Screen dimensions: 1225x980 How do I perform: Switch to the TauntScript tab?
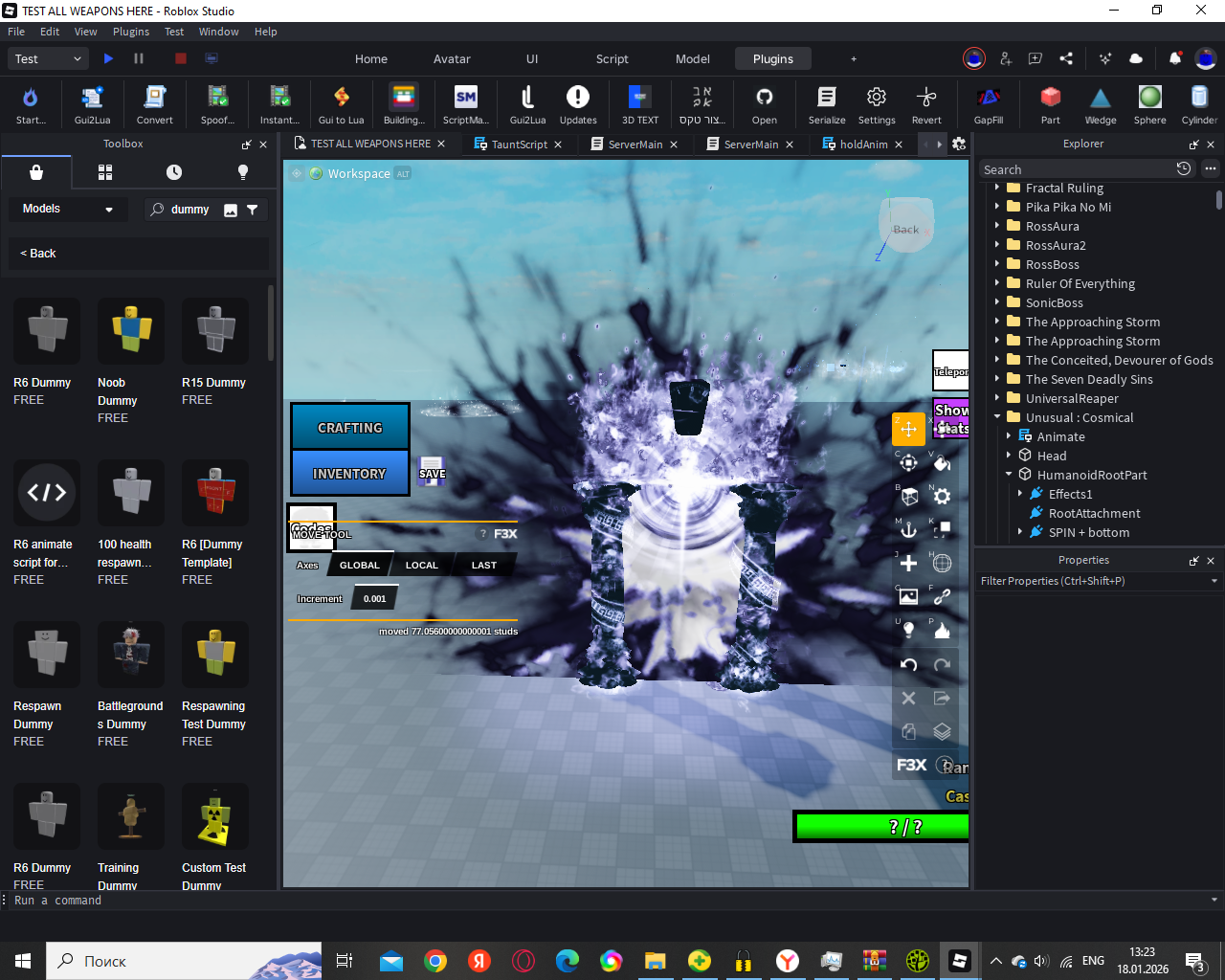coord(520,145)
